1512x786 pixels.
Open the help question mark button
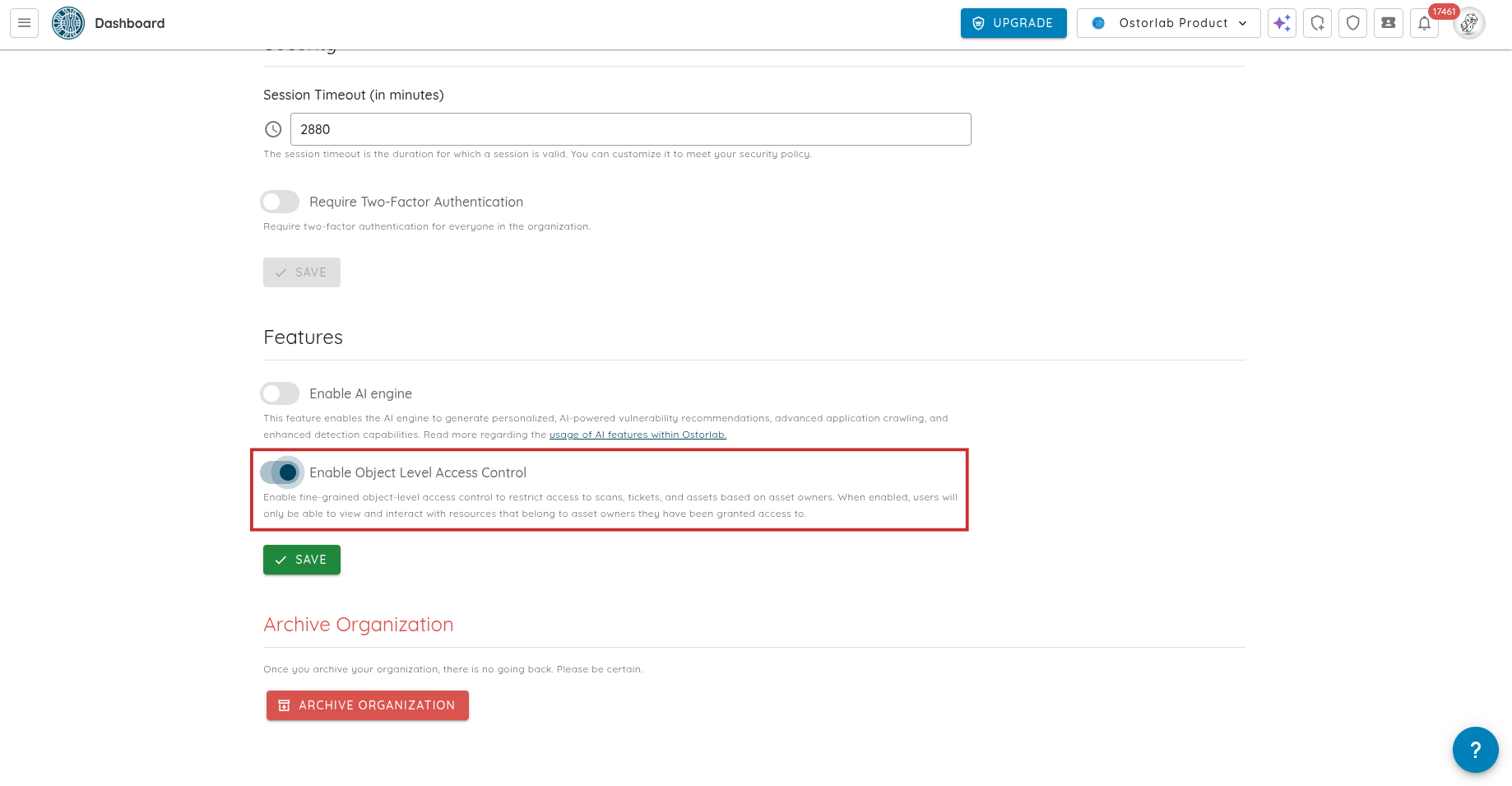click(1475, 750)
